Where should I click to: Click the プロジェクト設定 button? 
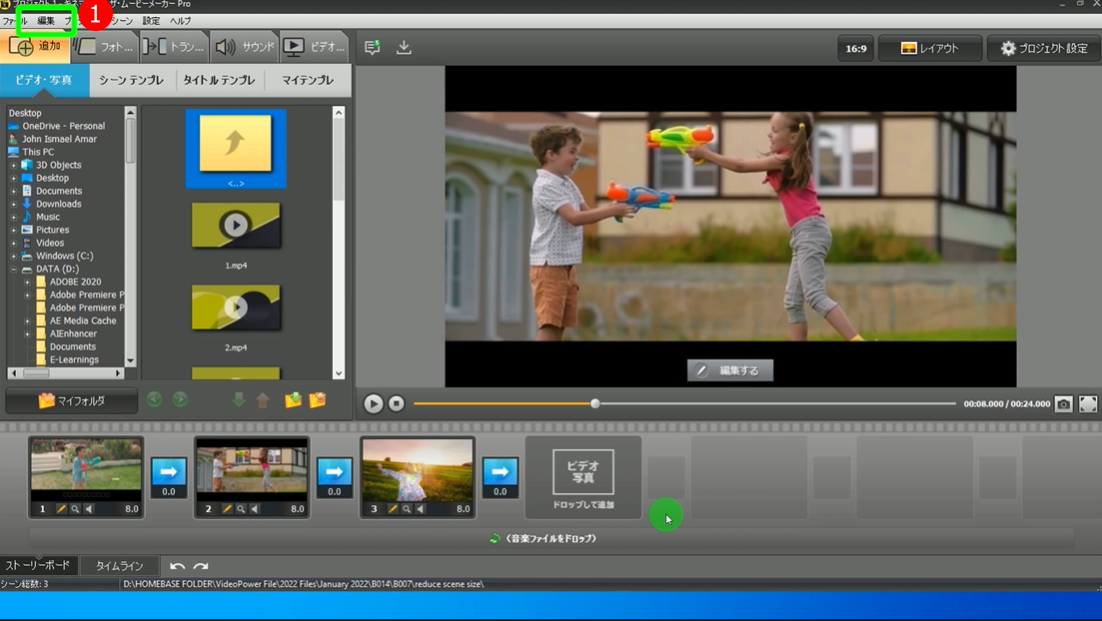point(1044,48)
